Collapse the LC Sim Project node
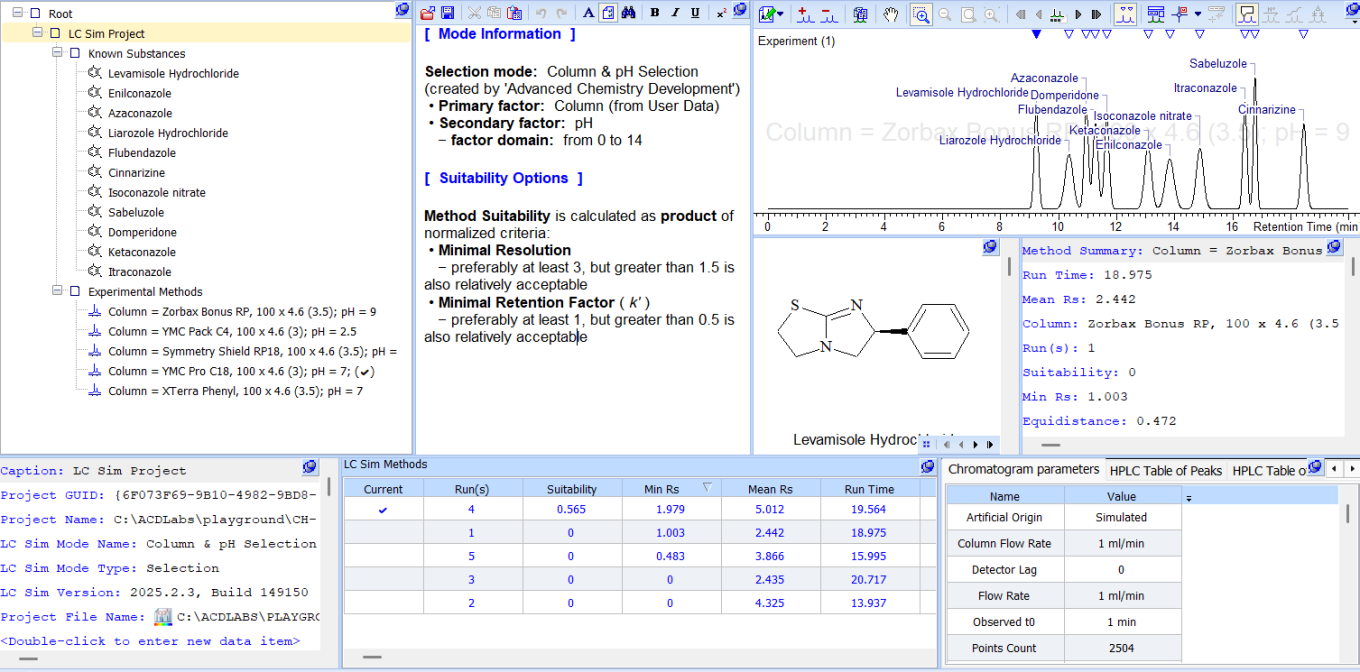The image size is (1360, 672). [x=37, y=34]
